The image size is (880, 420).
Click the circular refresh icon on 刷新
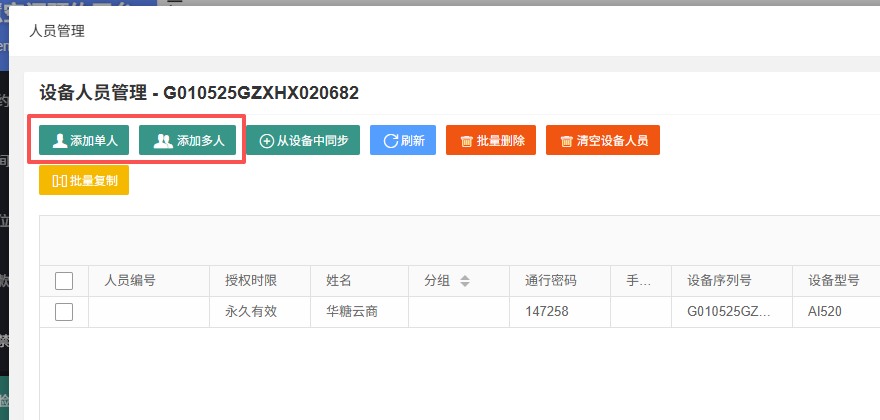pos(391,141)
